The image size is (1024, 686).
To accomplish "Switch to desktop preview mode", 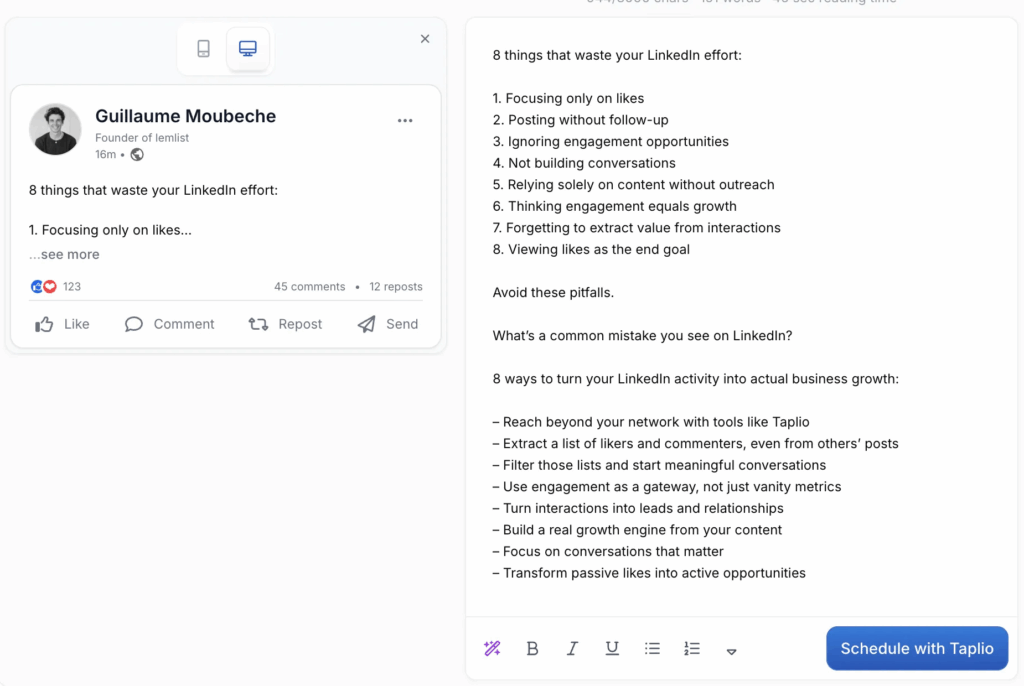I will point(248,49).
